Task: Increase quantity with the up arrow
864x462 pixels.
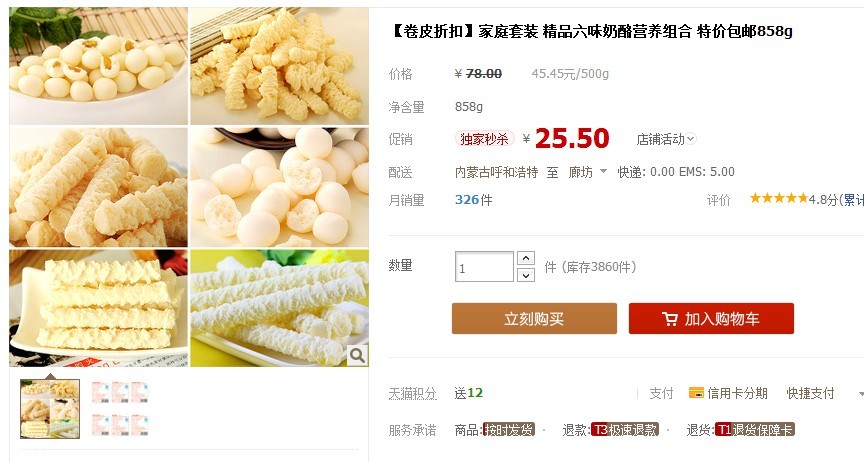Action: click(526, 258)
